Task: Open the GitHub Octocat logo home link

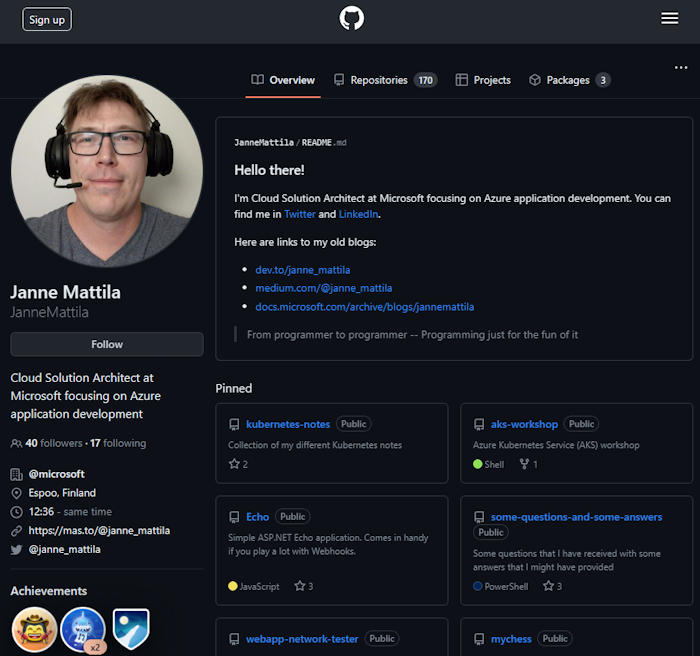Action: click(352, 19)
